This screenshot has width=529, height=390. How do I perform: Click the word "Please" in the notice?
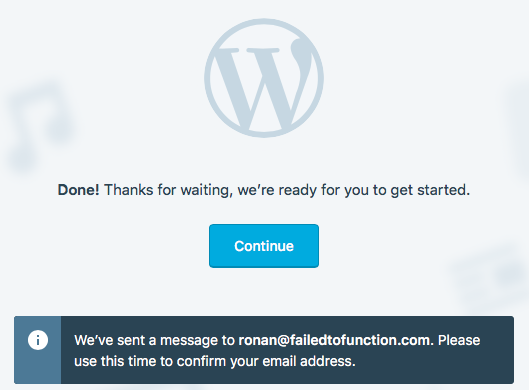point(459,340)
